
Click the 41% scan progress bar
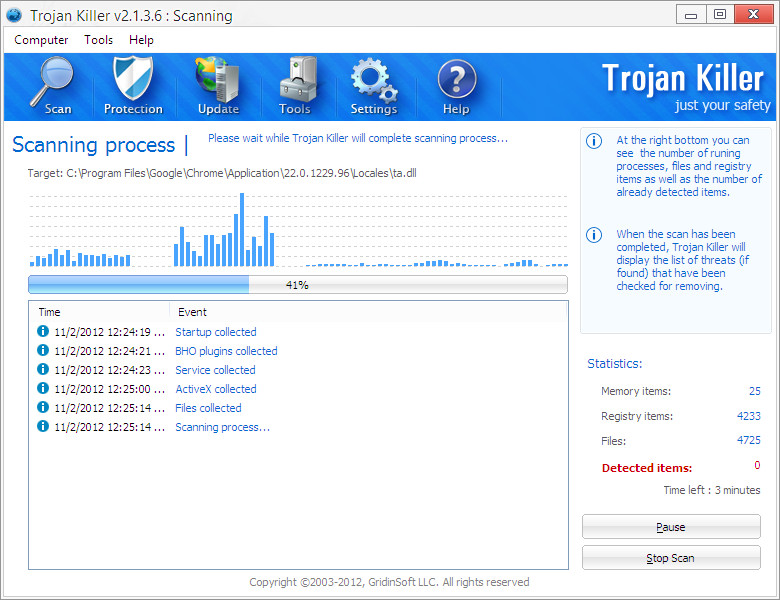297,285
